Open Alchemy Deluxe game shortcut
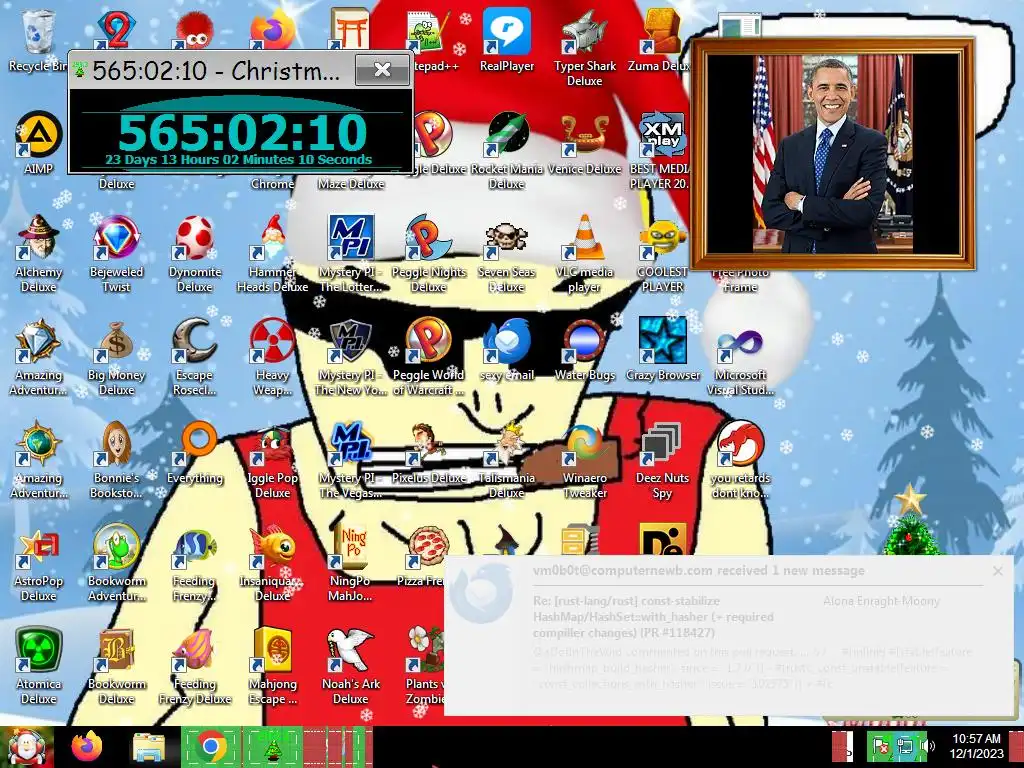Image resolution: width=1024 pixels, height=768 pixels. 38,255
